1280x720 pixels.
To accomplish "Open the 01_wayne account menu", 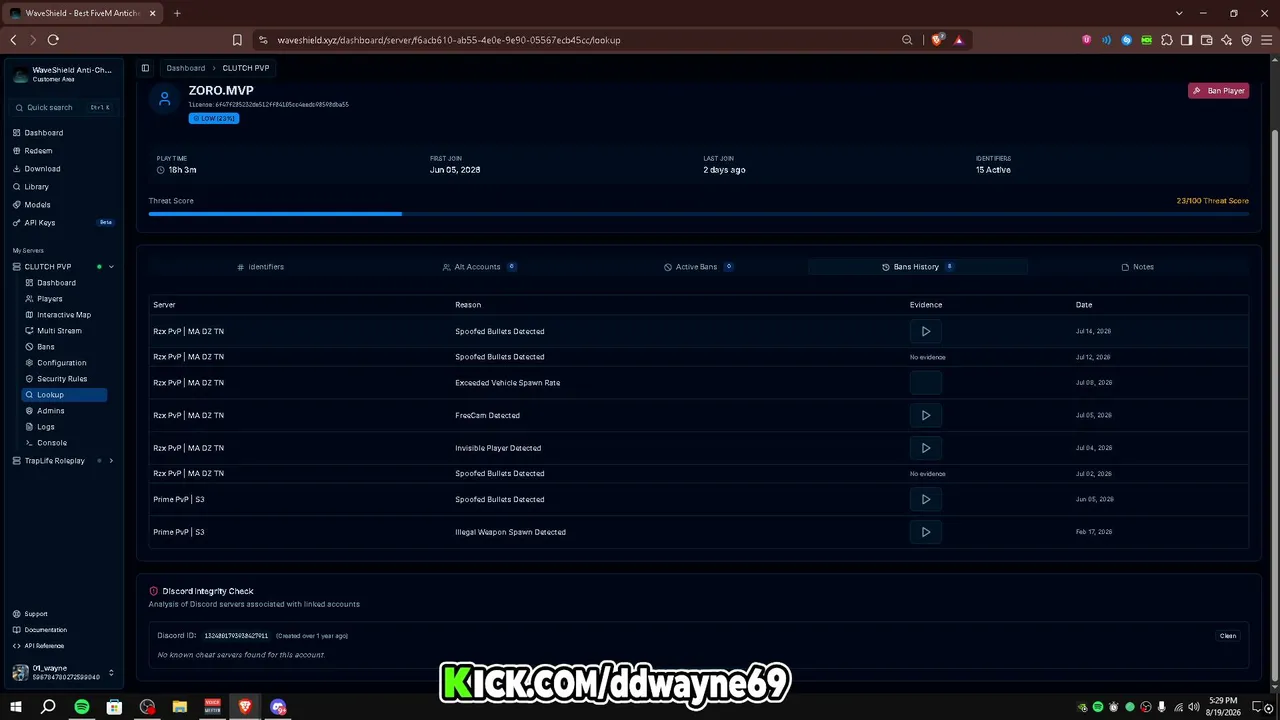I will coord(62,673).
